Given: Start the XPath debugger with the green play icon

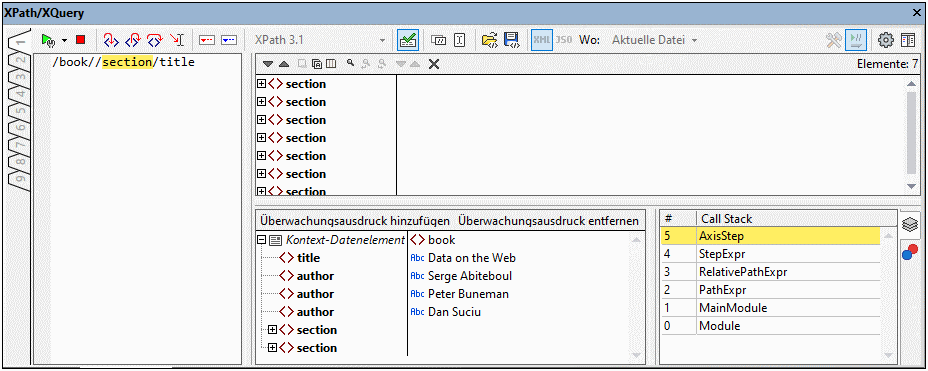Looking at the screenshot, I should pos(47,40).
